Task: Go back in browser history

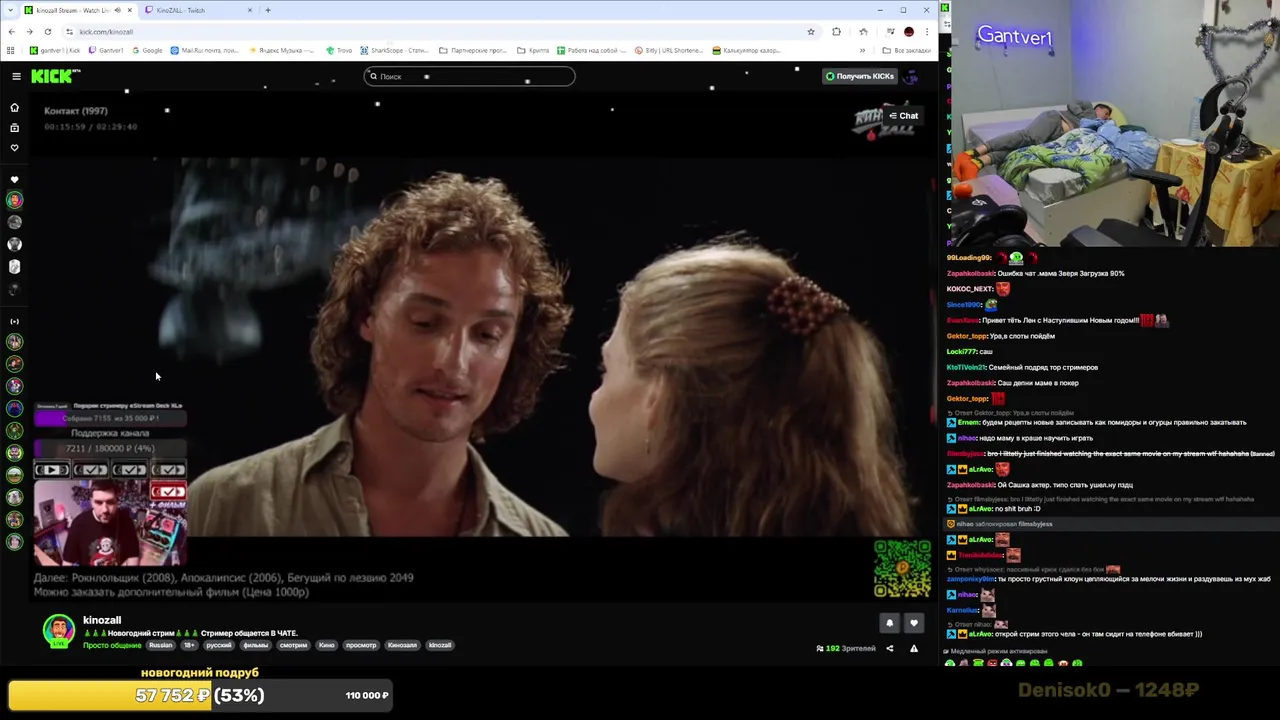Action: pyautogui.click(x=11, y=31)
